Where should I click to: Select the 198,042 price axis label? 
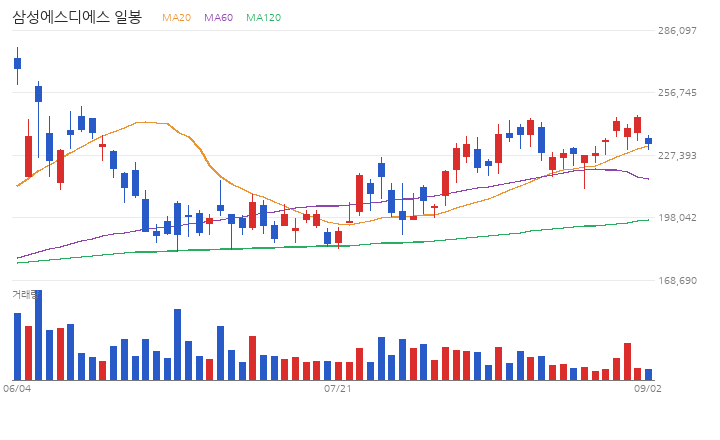click(677, 218)
